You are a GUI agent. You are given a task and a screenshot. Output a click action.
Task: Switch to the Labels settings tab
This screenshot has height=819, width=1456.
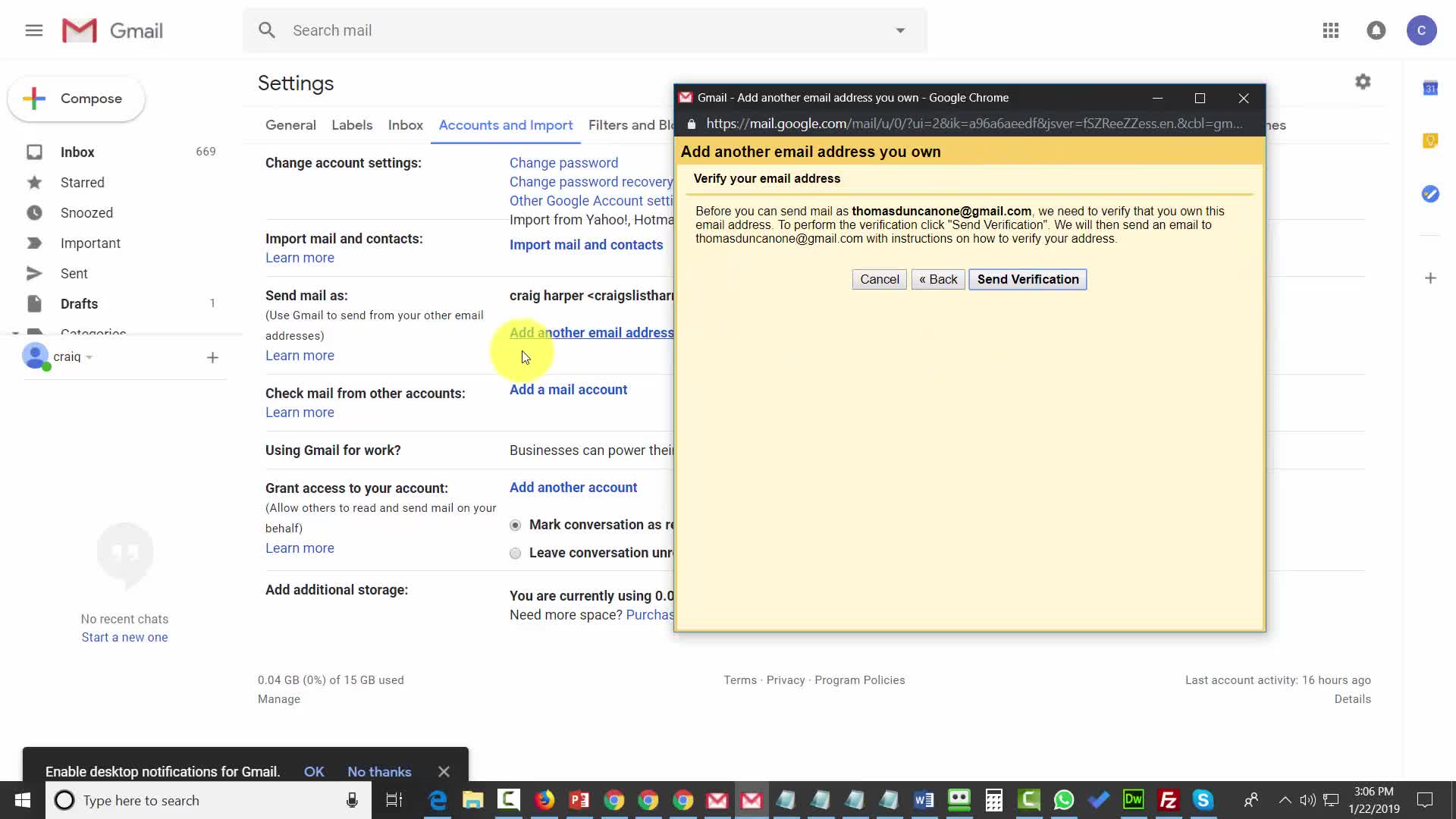[x=352, y=125]
